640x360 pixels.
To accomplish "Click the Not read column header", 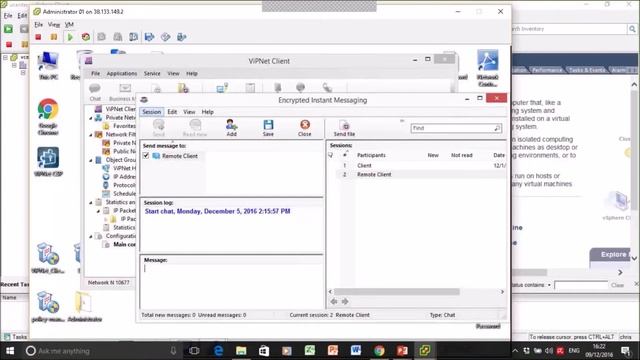I will tap(462, 155).
